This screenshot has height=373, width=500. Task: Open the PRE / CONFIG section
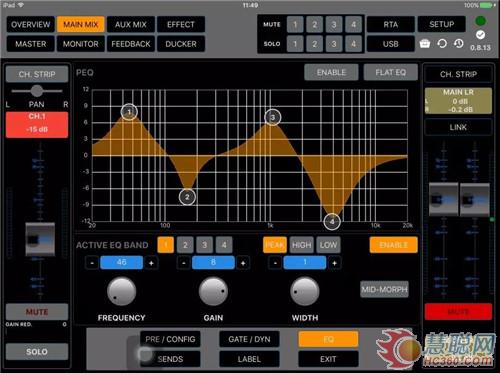(170, 339)
